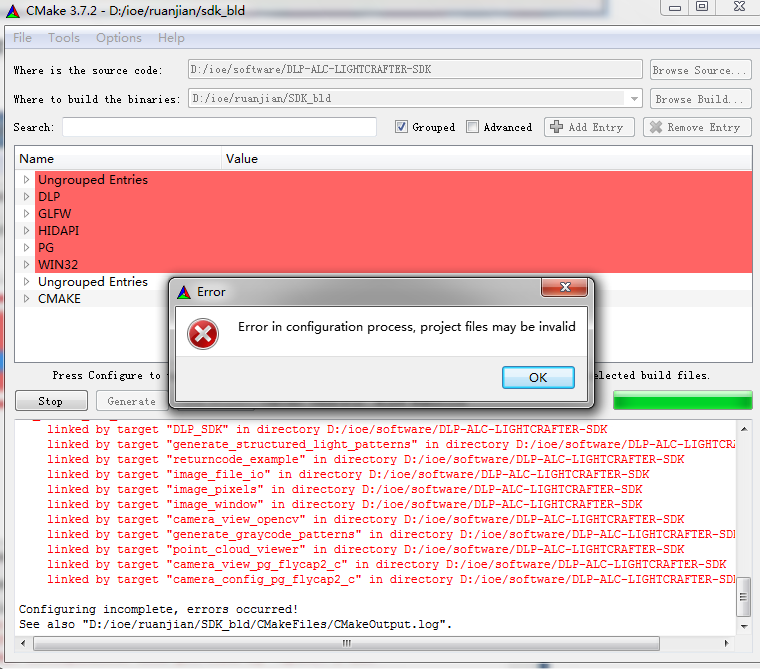Click OK in the Error dialog
This screenshot has height=669, width=760.
(538, 377)
